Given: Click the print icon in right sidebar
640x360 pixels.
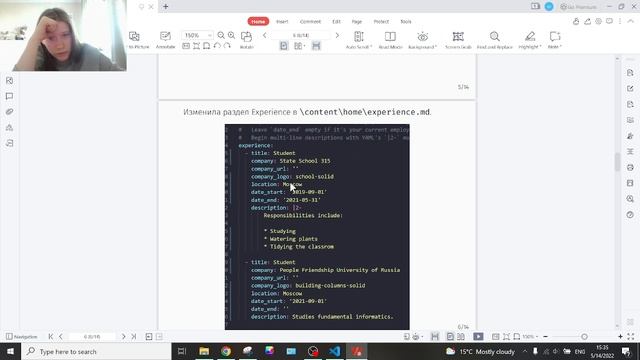Looking at the screenshot, I should click(630, 167).
